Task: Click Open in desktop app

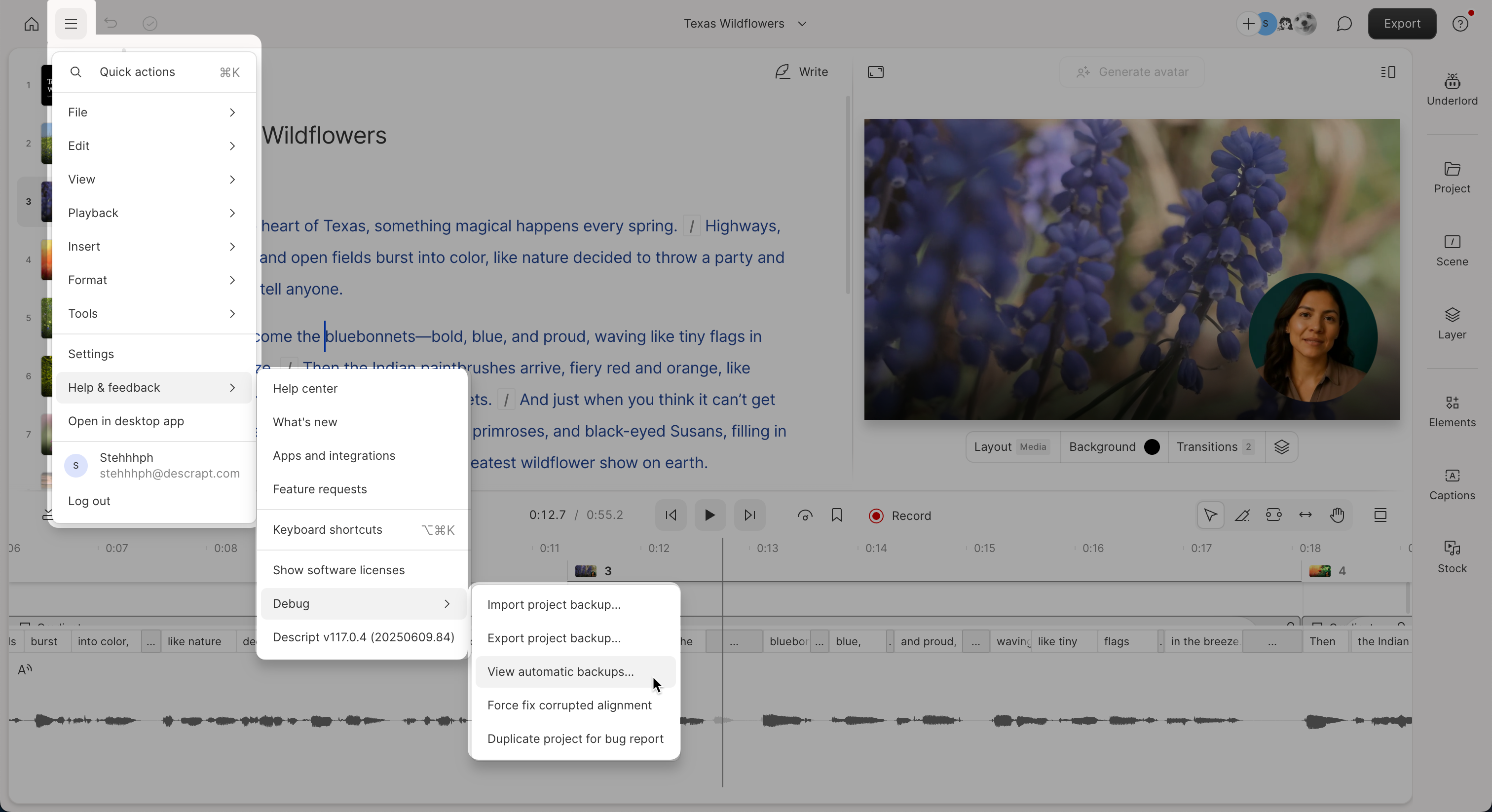Action: 153,421
